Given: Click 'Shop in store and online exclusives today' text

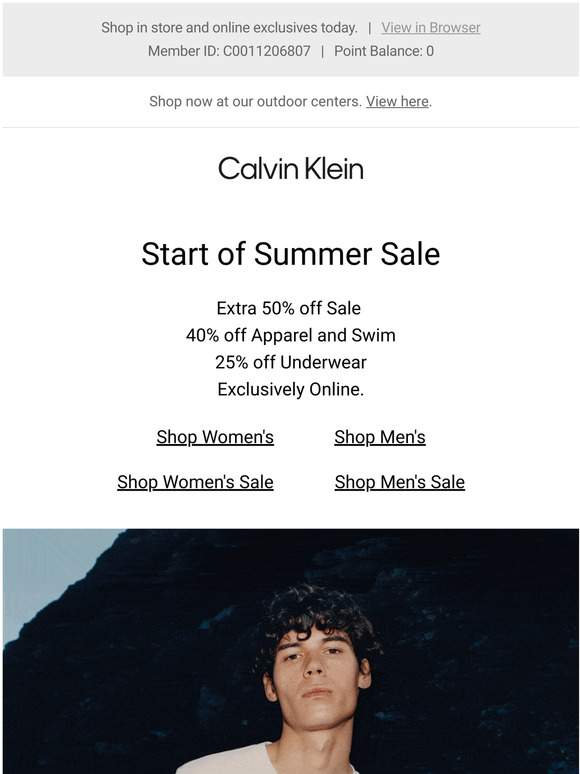Looking at the screenshot, I should coord(229,28).
